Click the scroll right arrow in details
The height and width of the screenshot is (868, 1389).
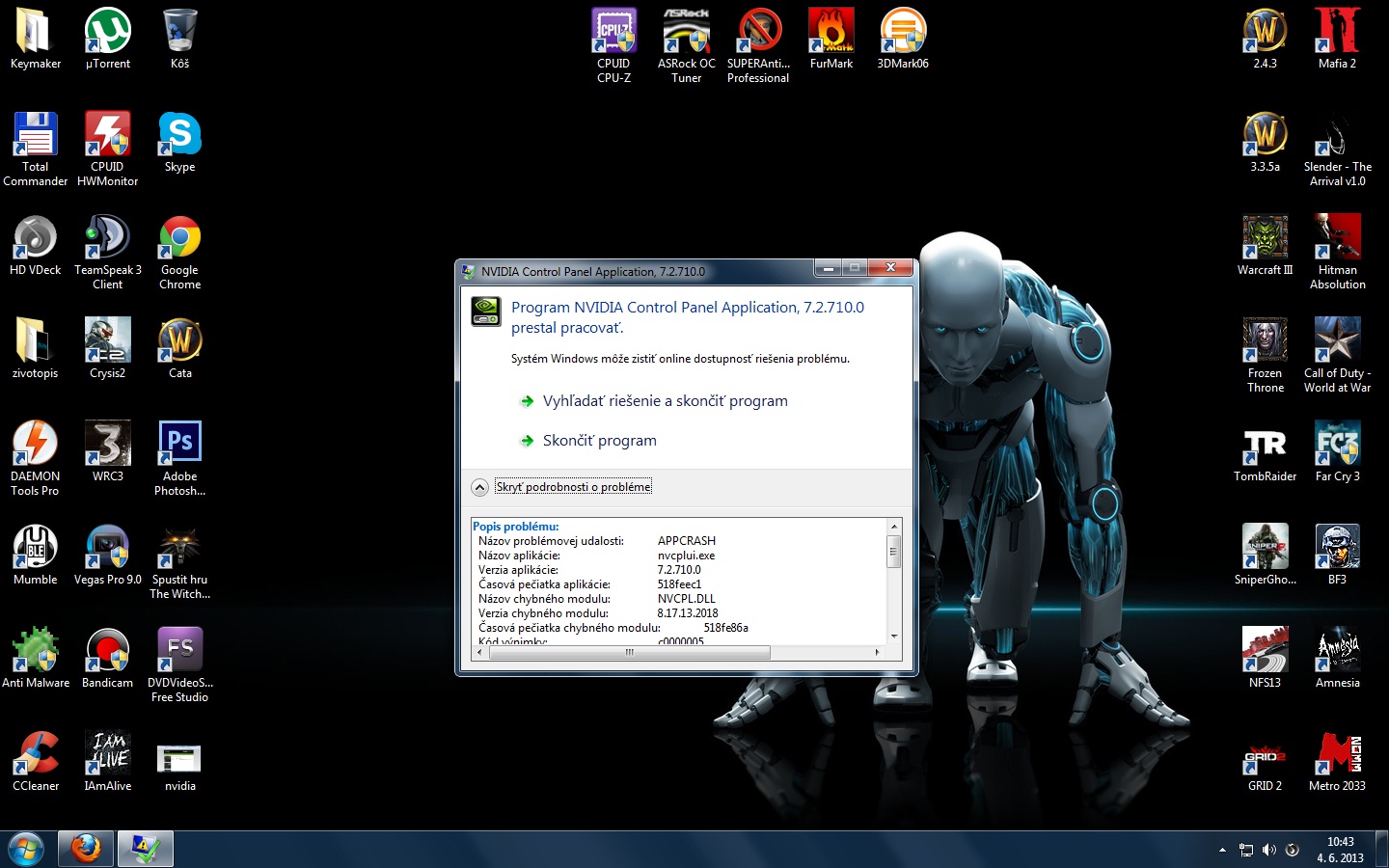877,653
